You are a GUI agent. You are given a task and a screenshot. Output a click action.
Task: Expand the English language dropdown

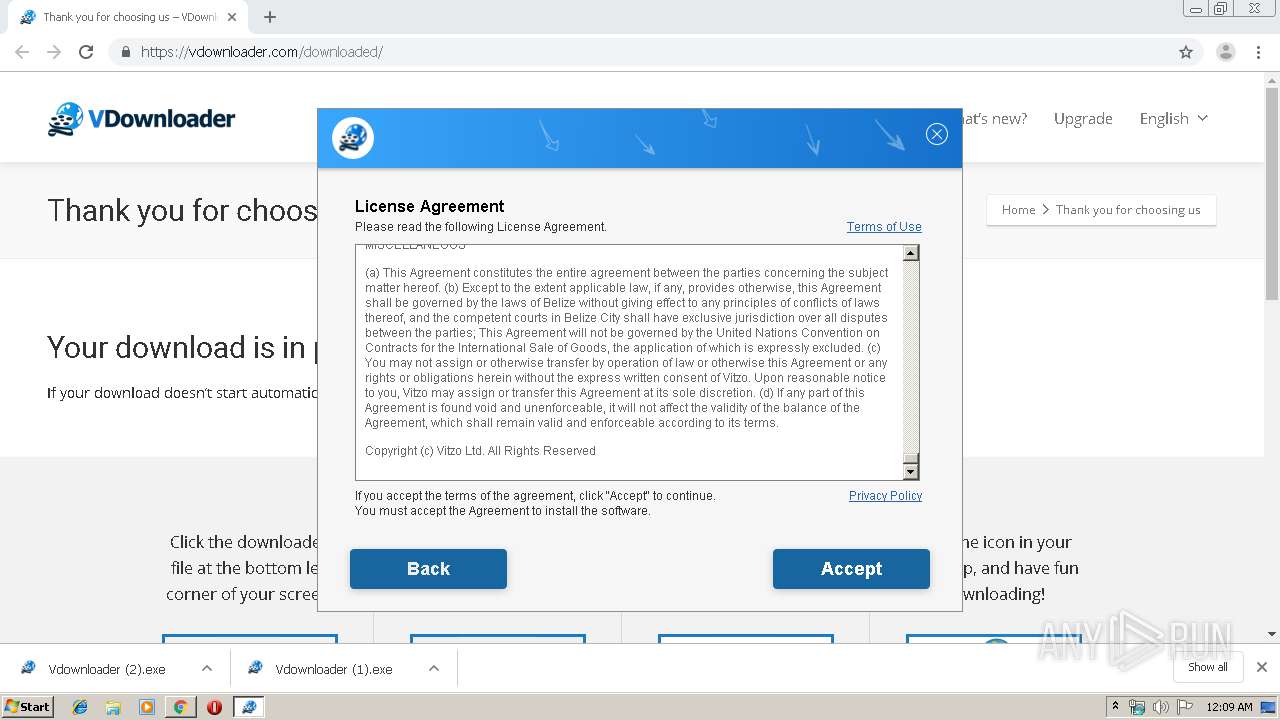(x=1174, y=118)
